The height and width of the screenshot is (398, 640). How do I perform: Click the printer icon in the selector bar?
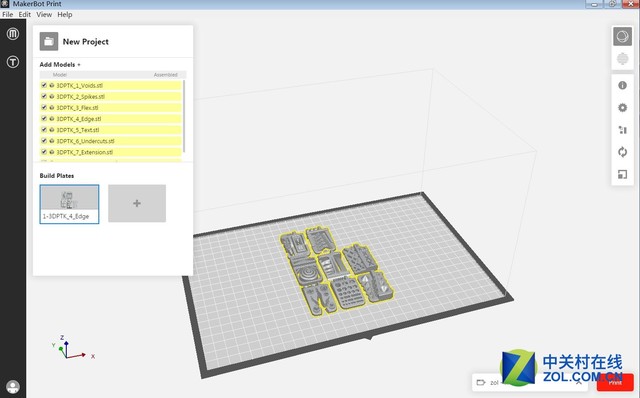pos(481,382)
